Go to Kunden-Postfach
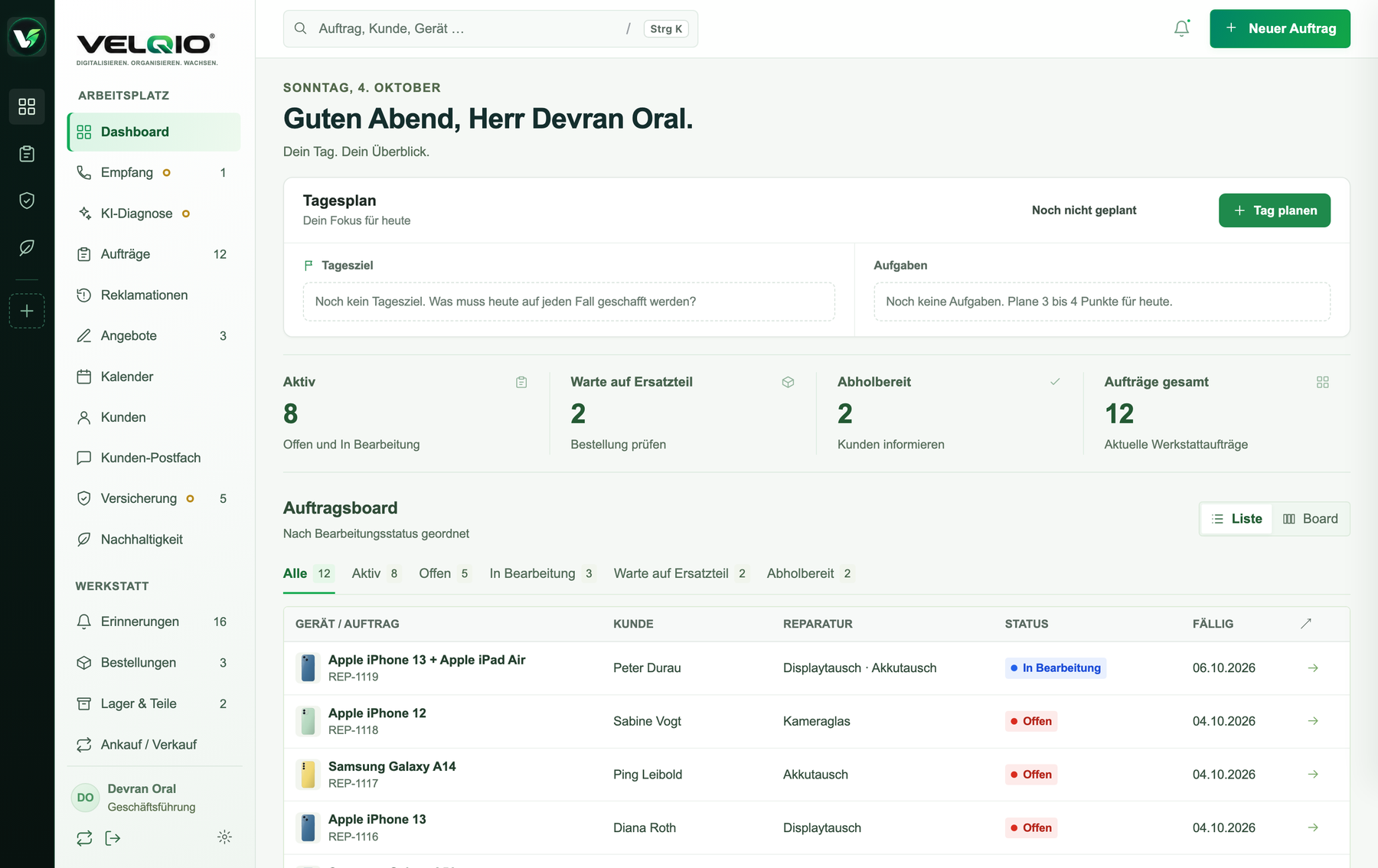Image resolution: width=1378 pixels, height=868 pixels. pyautogui.click(x=154, y=458)
